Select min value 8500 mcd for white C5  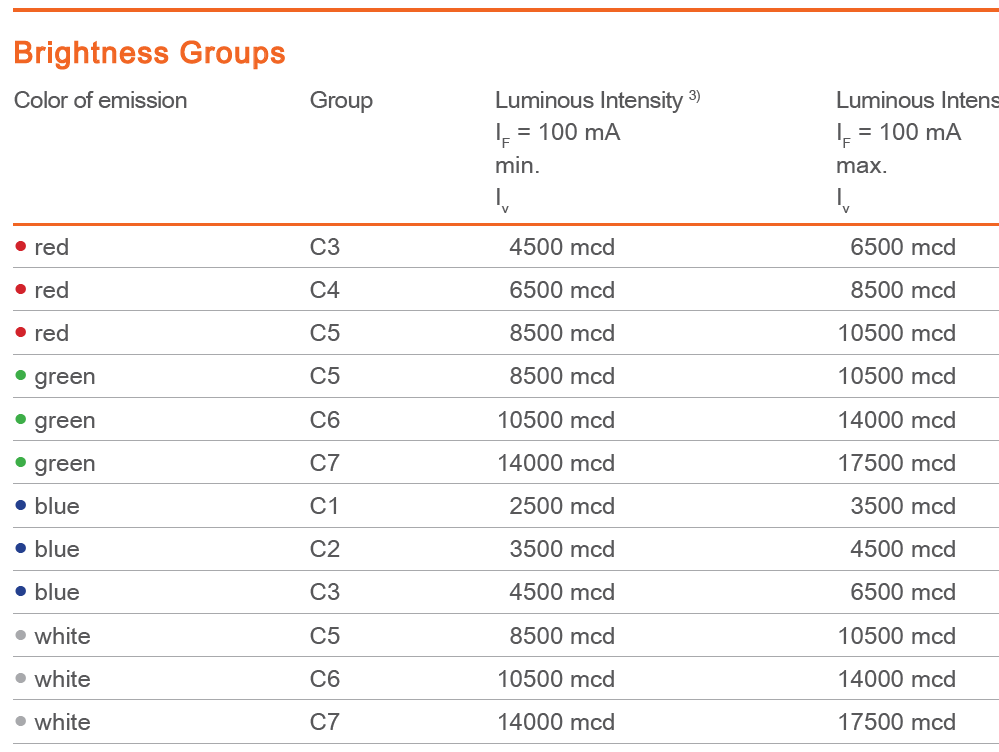[x=562, y=636]
